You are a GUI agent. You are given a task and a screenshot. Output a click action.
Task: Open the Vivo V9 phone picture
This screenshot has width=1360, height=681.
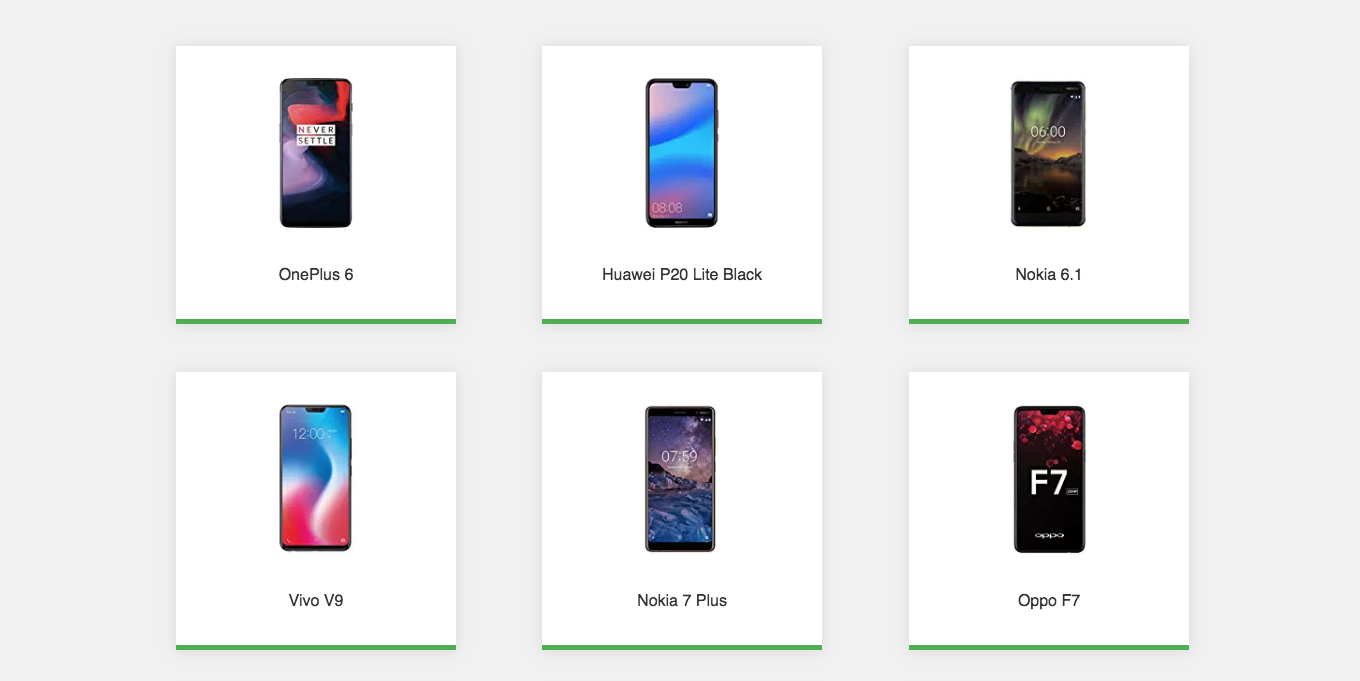[x=316, y=478]
